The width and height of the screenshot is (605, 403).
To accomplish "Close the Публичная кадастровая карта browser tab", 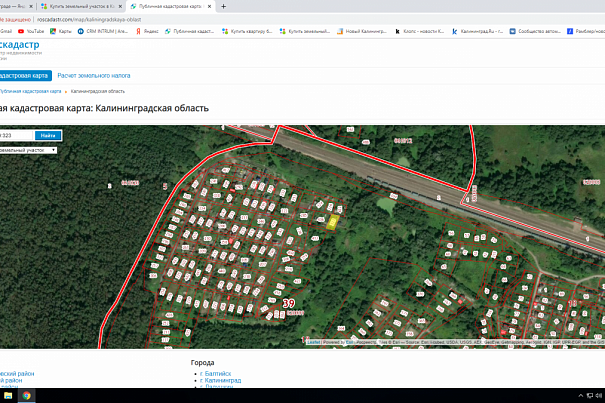I will pyautogui.click(x=209, y=6).
